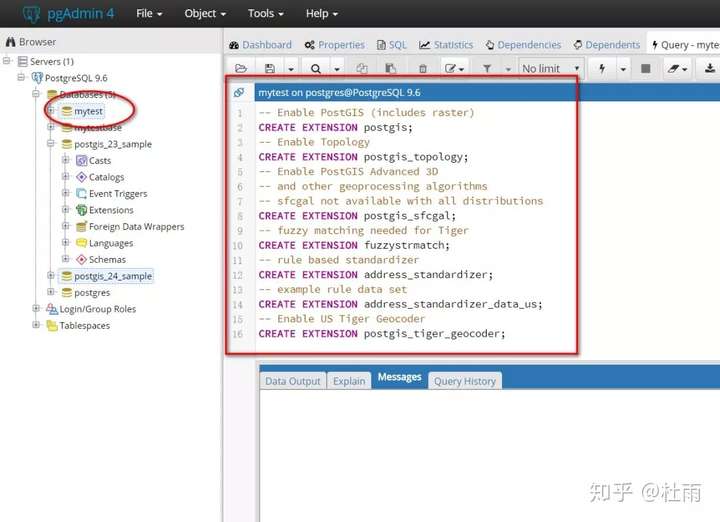Click the Catalogs diamond icon
This screenshot has width=720, height=522.
81,177
